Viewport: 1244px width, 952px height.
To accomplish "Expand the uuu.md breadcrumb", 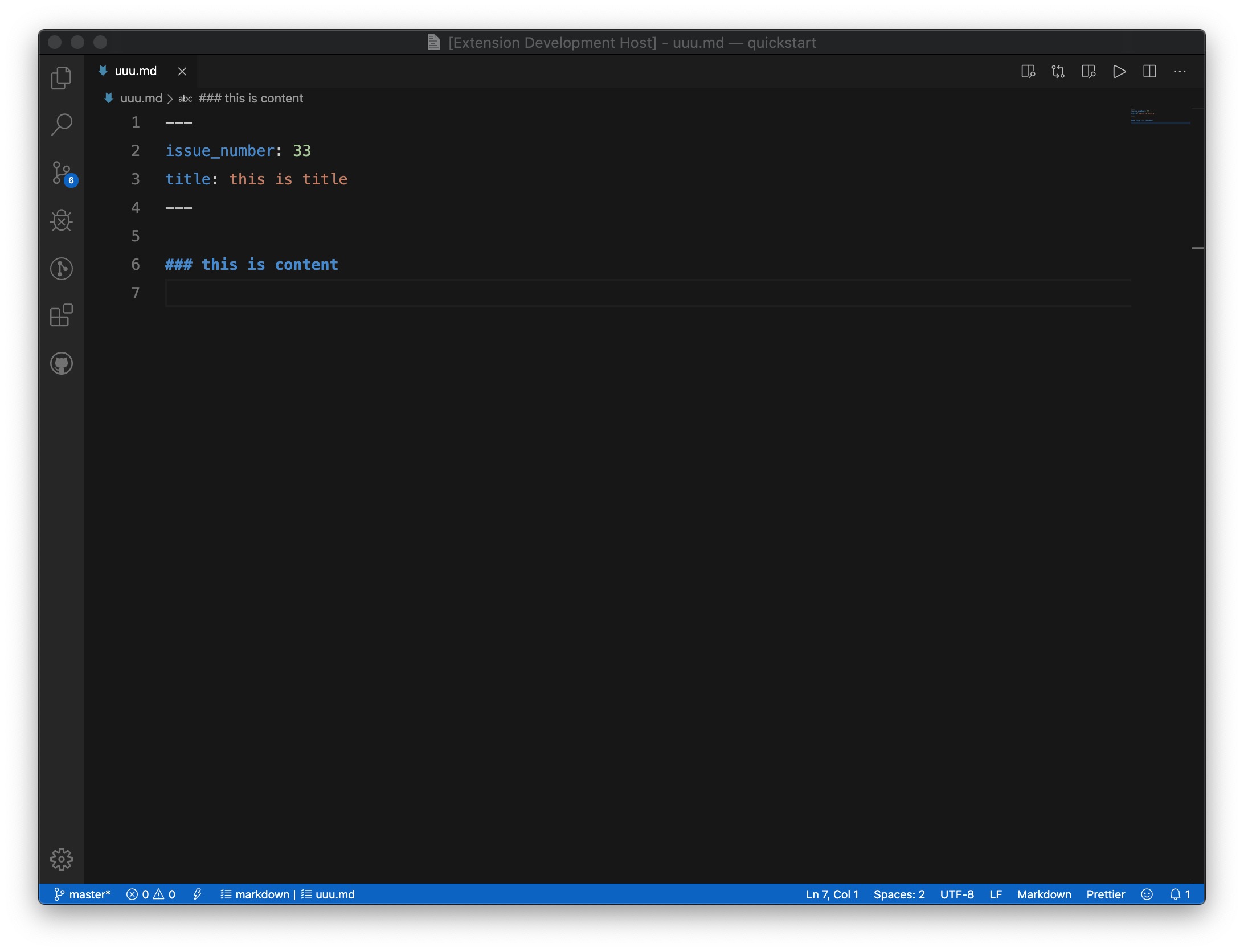I will click(x=141, y=99).
